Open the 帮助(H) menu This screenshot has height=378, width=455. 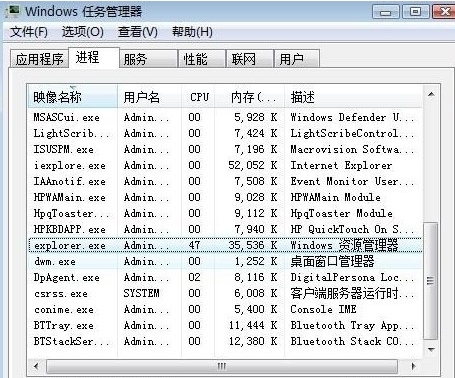(x=192, y=32)
